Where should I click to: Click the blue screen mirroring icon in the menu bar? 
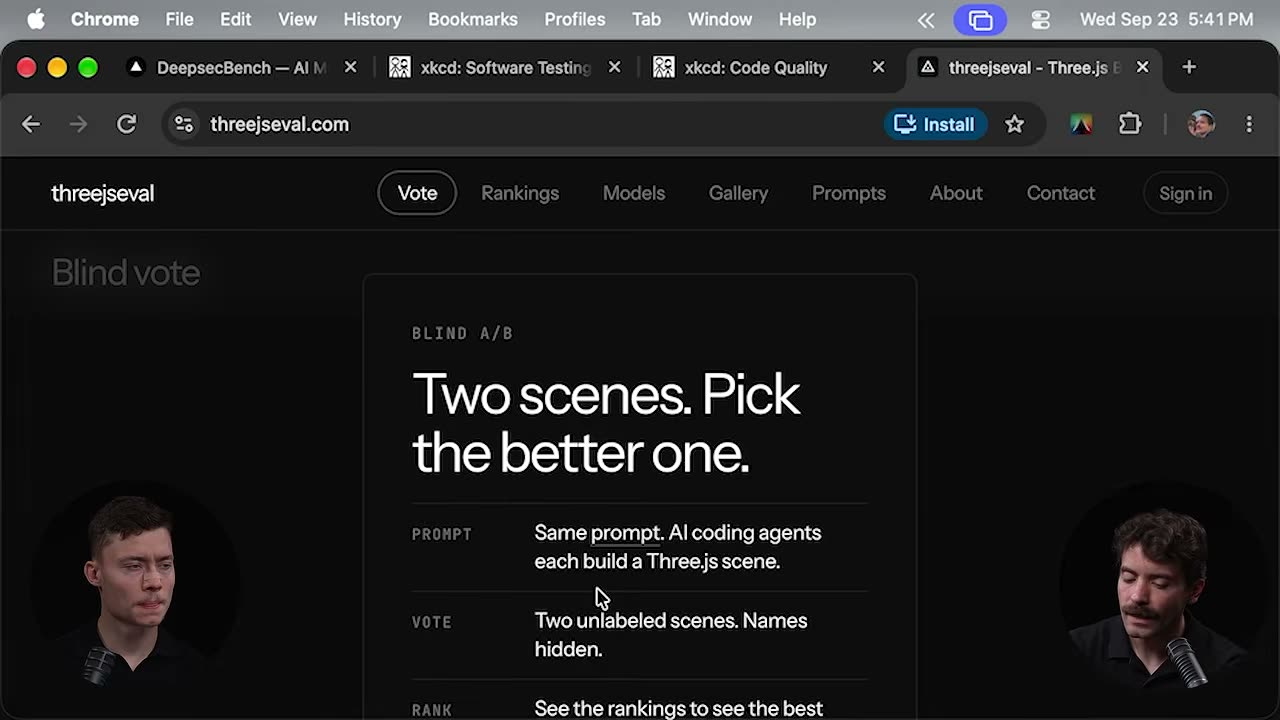pyautogui.click(x=981, y=19)
